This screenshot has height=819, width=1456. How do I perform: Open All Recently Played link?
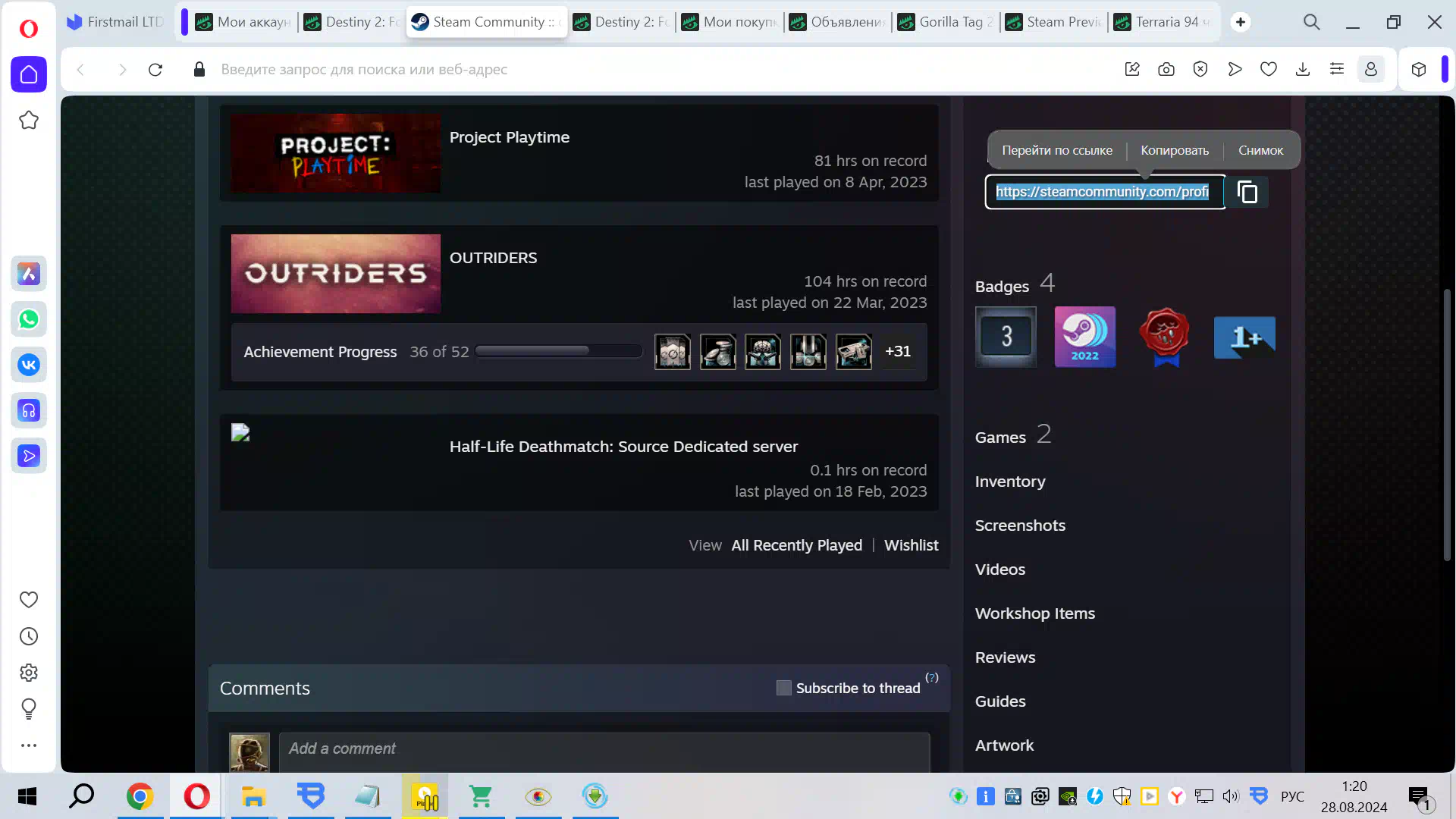tap(797, 545)
